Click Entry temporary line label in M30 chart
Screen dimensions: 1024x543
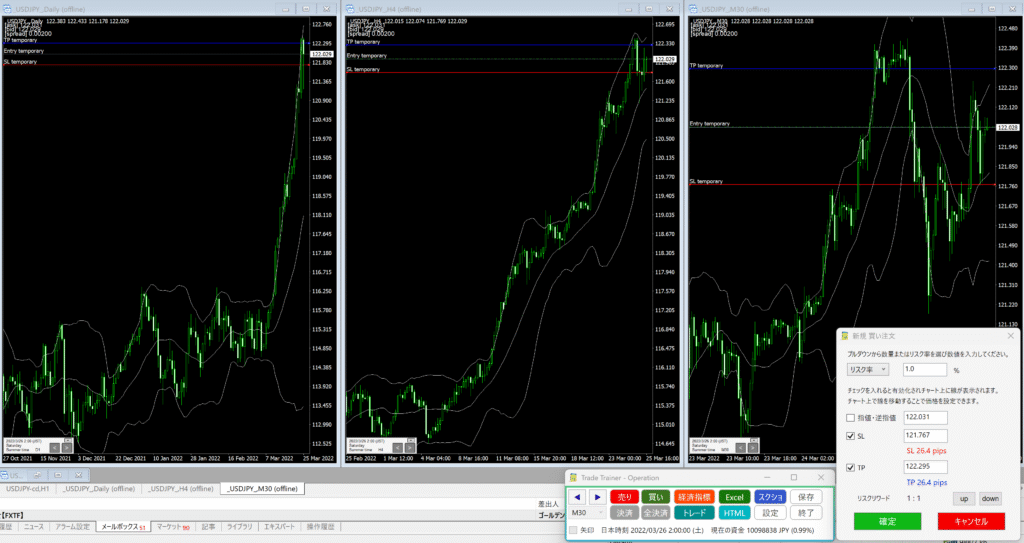point(709,123)
